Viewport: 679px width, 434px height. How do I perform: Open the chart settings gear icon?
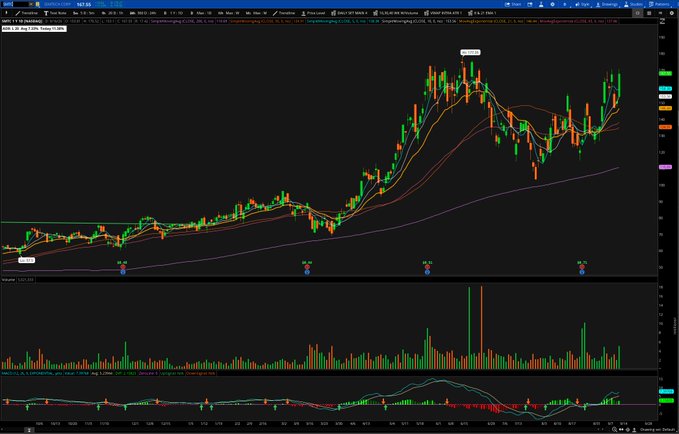tap(553, 4)
